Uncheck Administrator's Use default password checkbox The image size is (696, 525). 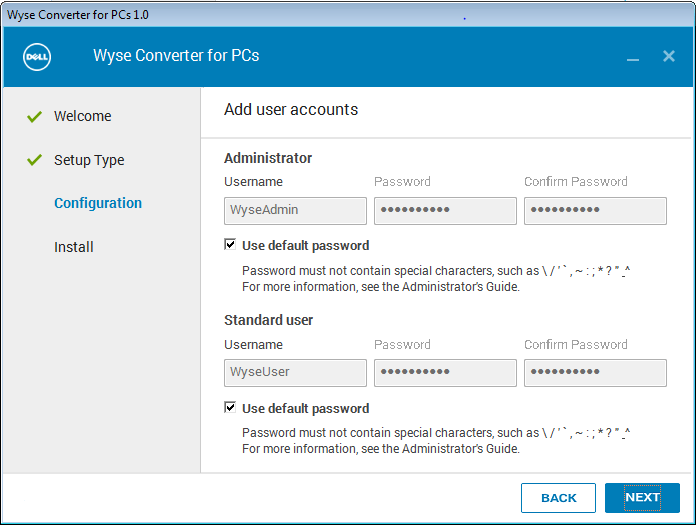tap(231, 245)
